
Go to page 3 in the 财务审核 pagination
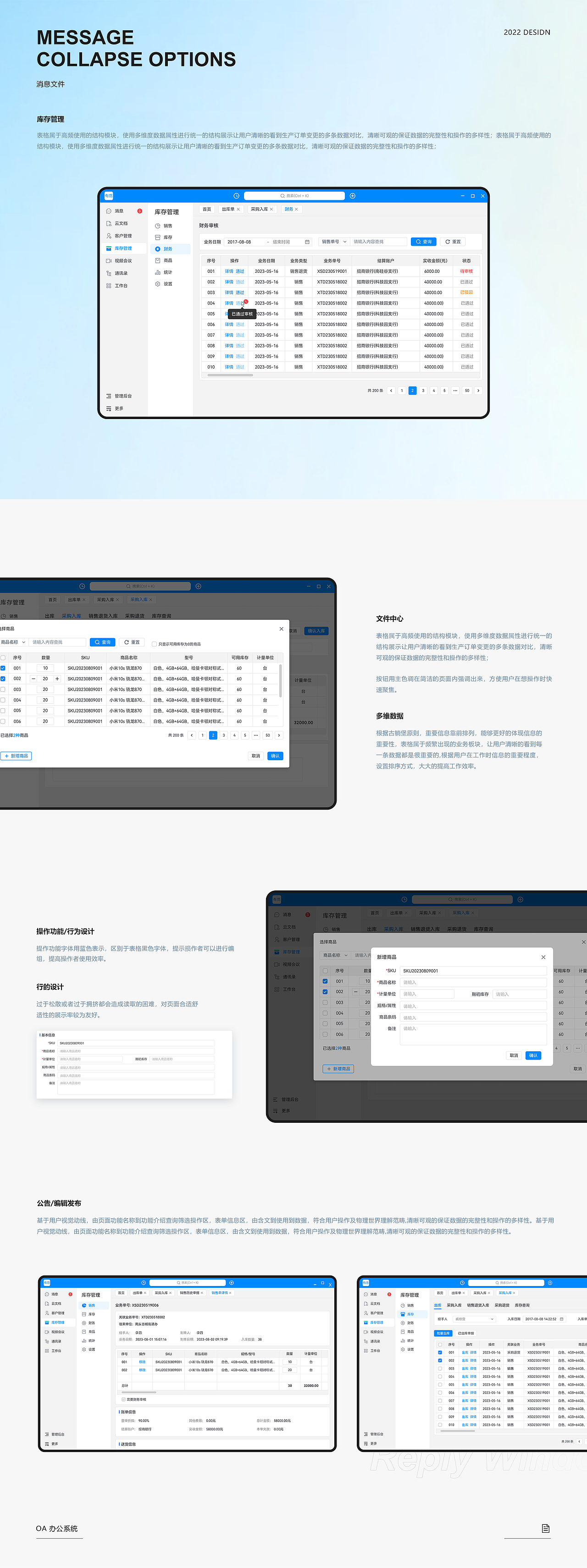pos(423,391)
